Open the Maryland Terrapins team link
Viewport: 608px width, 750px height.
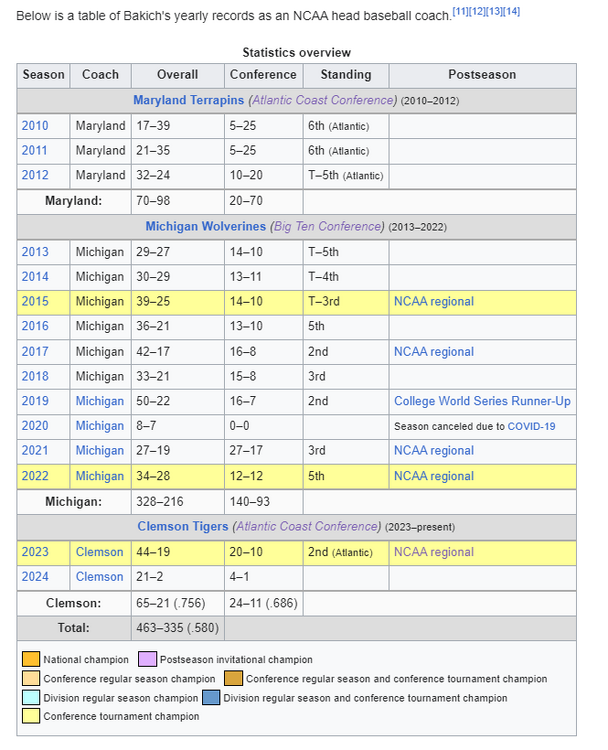click(189, 101)
